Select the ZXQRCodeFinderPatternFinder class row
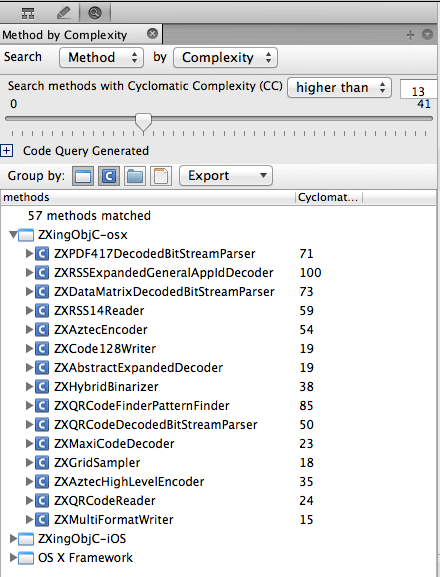440x577 pixels. pos(219,406)
